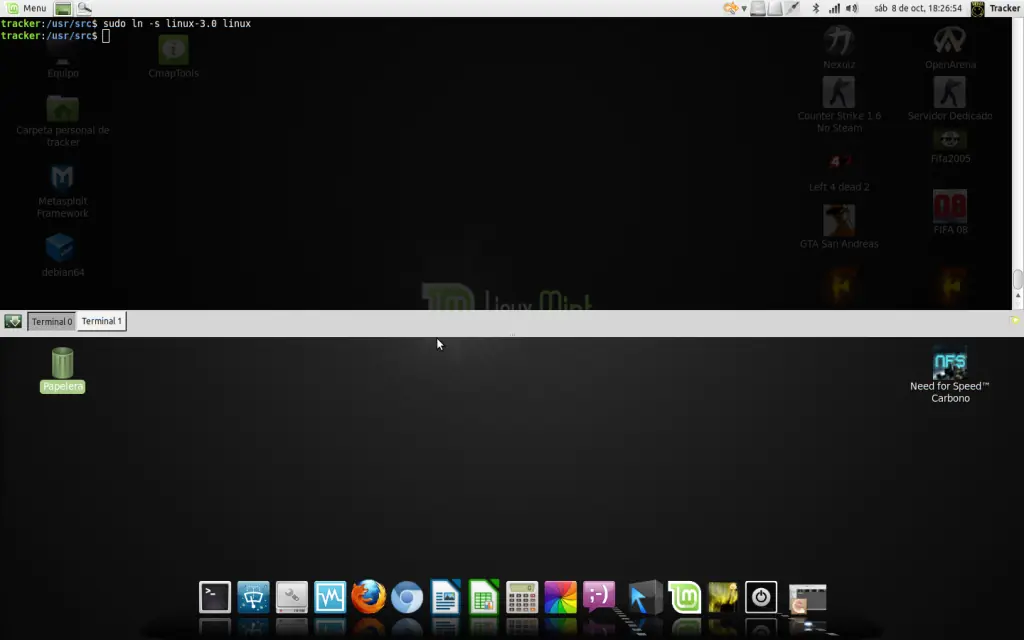This screenshot has height=640, width=1024.
Task: Launch Chromium from the dock
Action: pos(407,598)
